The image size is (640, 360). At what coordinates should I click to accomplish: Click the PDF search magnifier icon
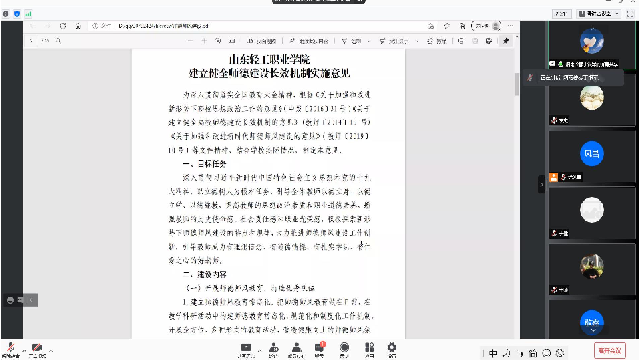(58, 41)
